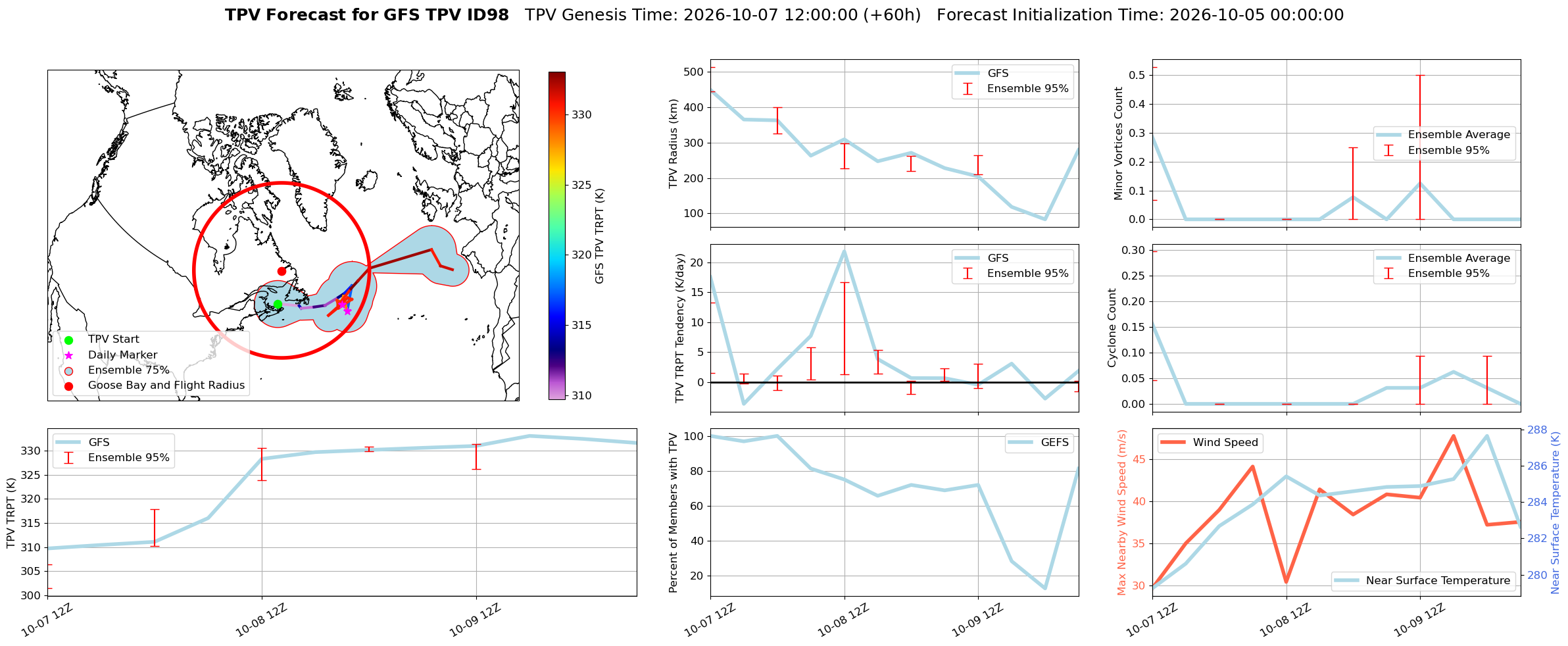This screenshot has width=1568, height=646.
Task: Click the 500 tick on TPV Radius axis
Action: coord(694,72)
